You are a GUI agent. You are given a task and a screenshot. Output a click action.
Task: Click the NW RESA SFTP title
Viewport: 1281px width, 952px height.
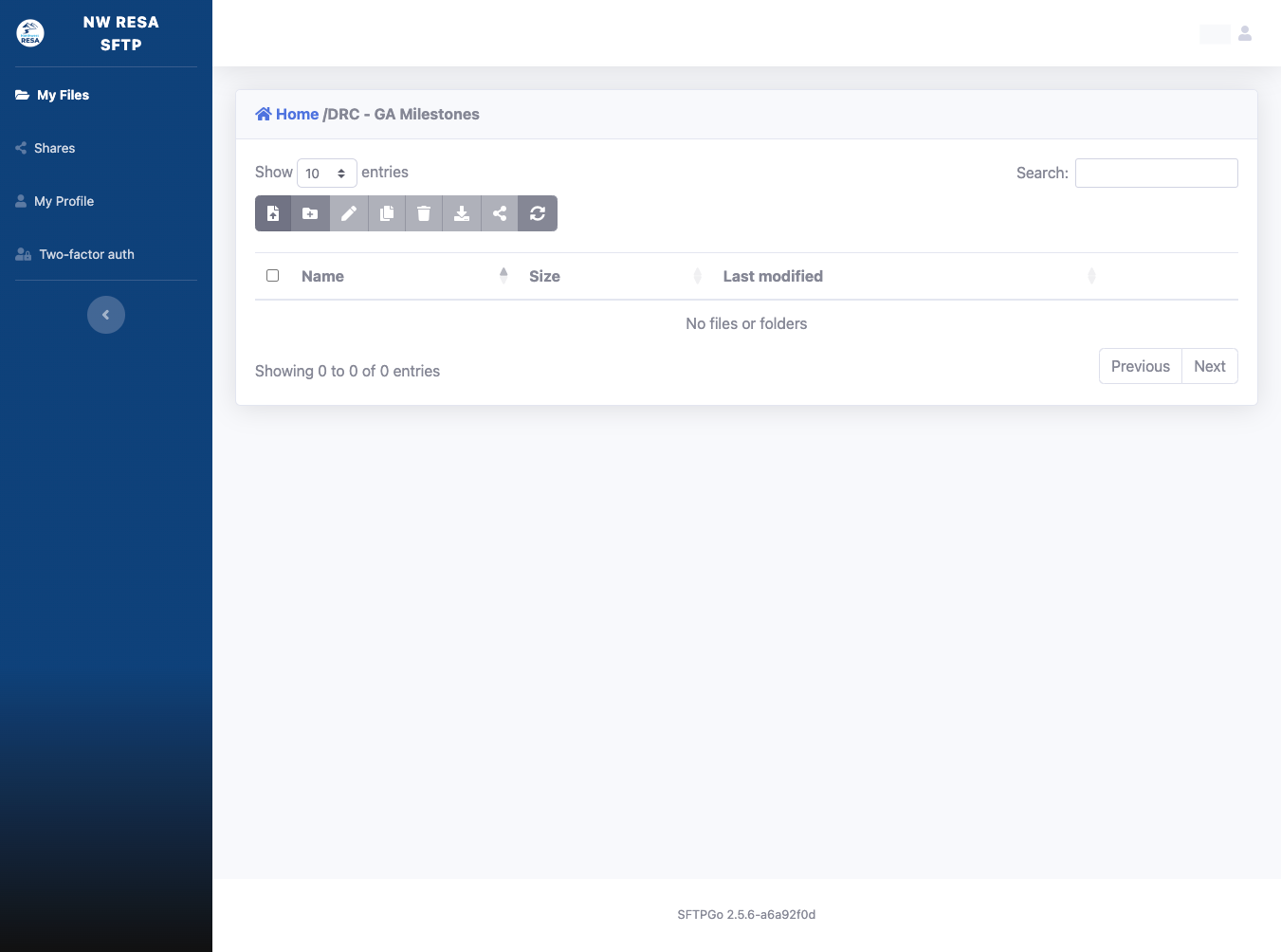(x=121, y=33)
